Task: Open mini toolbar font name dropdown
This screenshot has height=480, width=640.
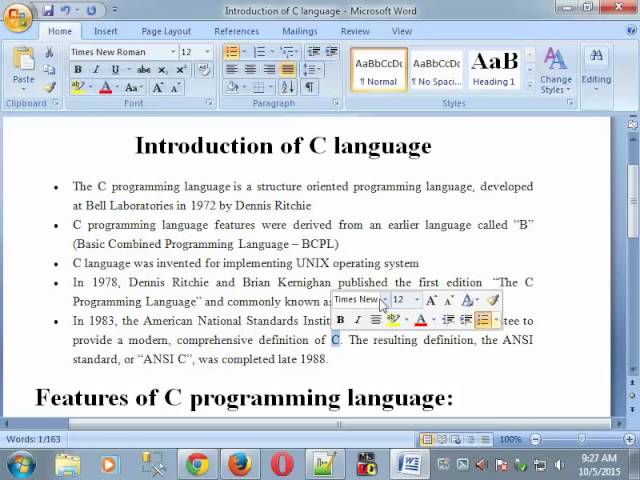Action: [x=386, y=300]
